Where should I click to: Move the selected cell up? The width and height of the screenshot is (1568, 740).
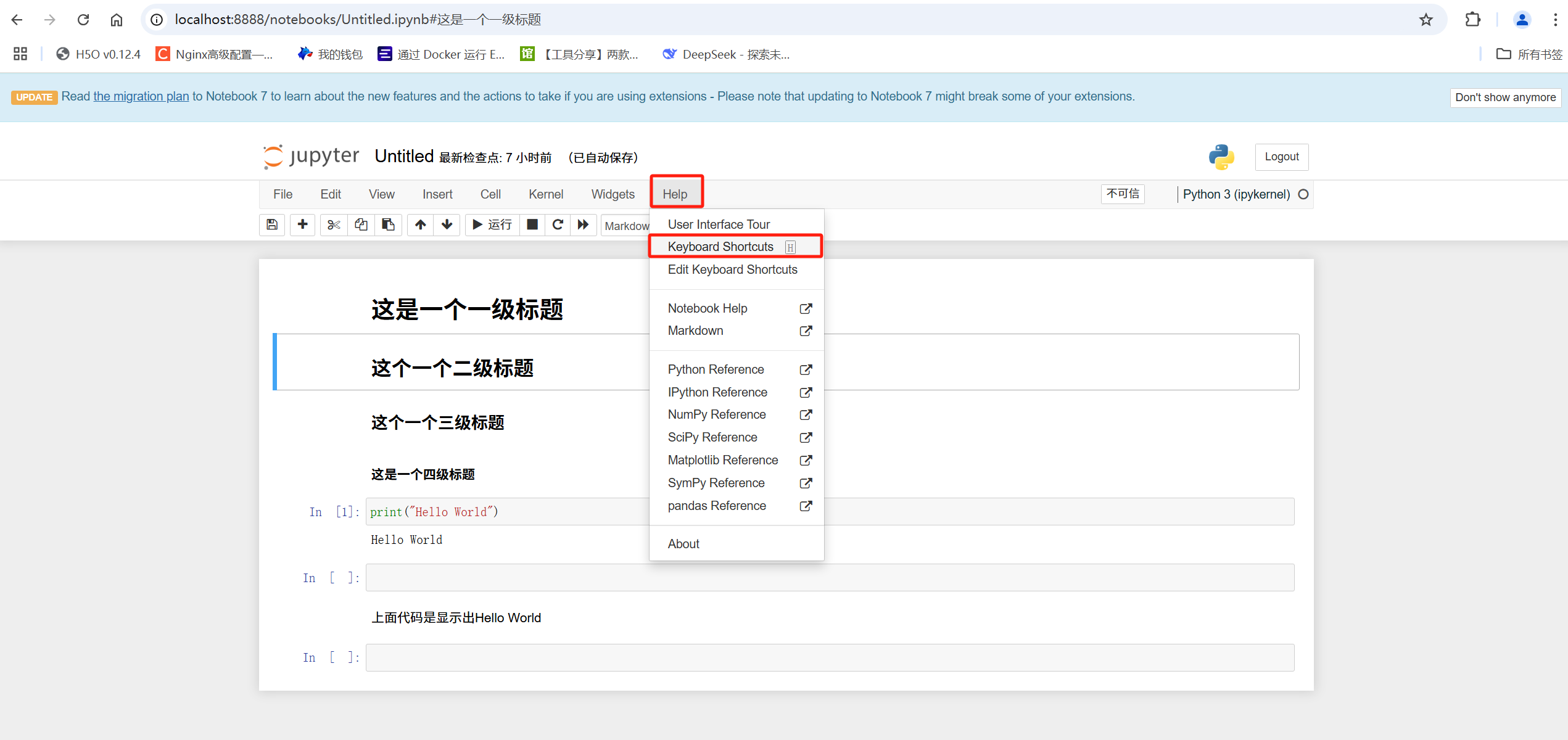pos(421,224)
